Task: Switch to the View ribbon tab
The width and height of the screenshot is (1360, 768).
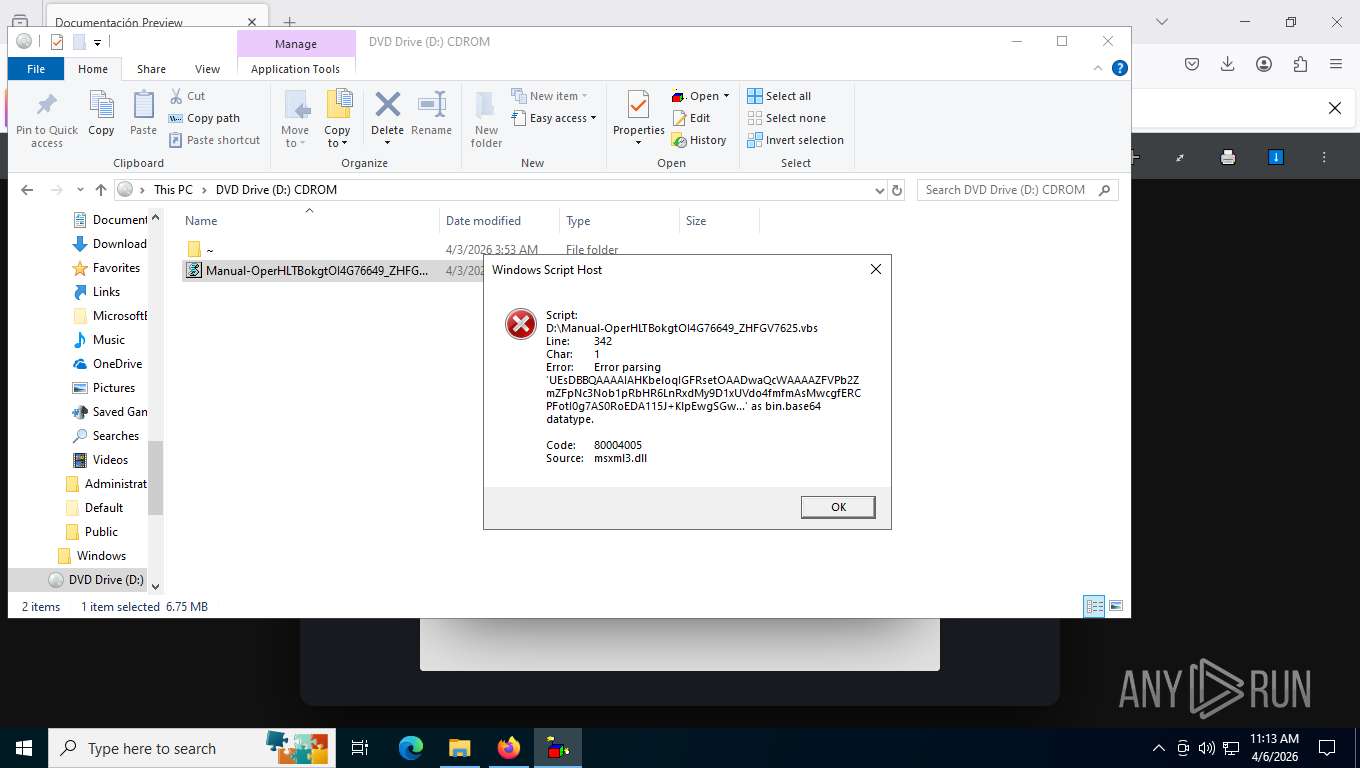Action: click(x=207, y=69)
